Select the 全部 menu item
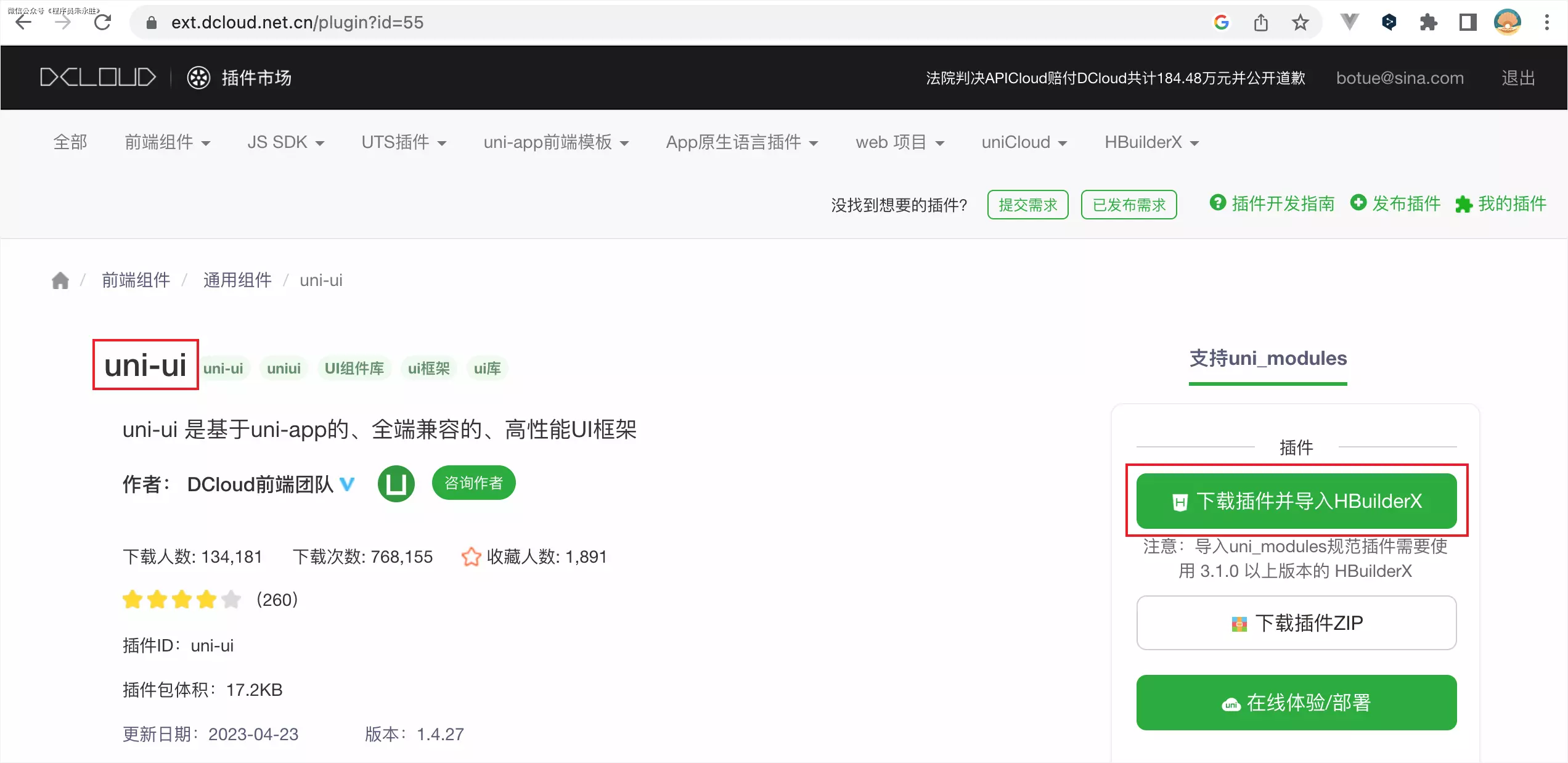1568x763 pixels. [70, 142]
